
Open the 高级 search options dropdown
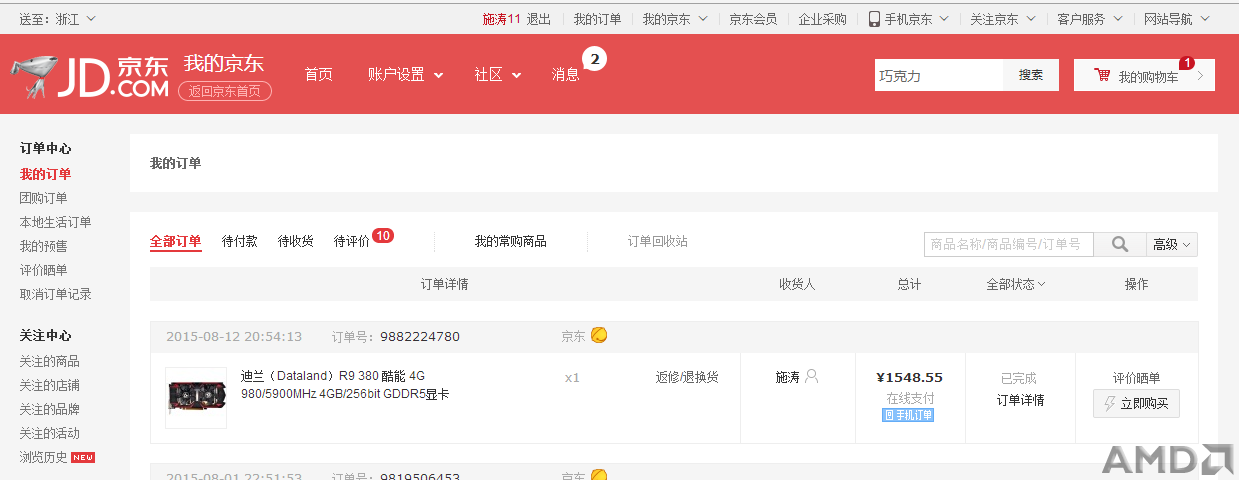[1172, 244]
